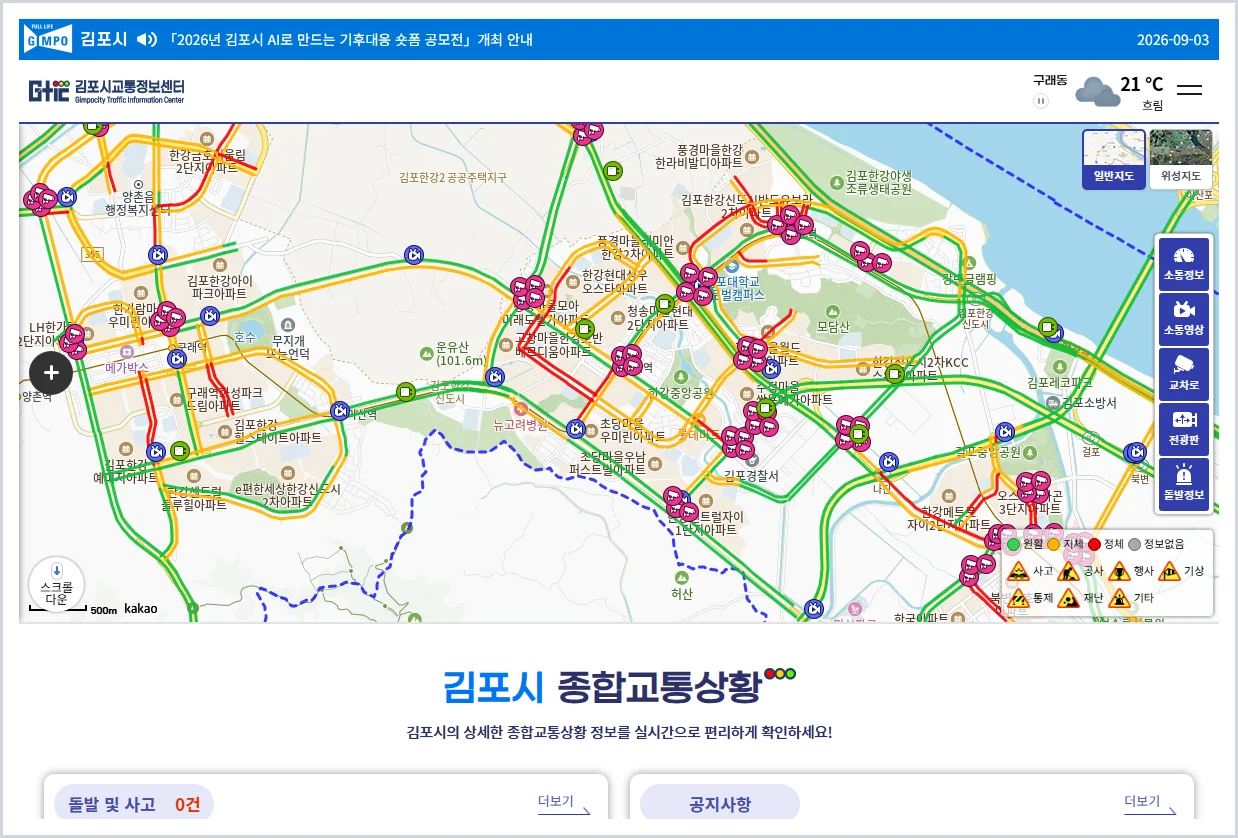Click the 통제 control legend icon
The height and width of the screenshot is (838, 1238).
[1018, 598]
